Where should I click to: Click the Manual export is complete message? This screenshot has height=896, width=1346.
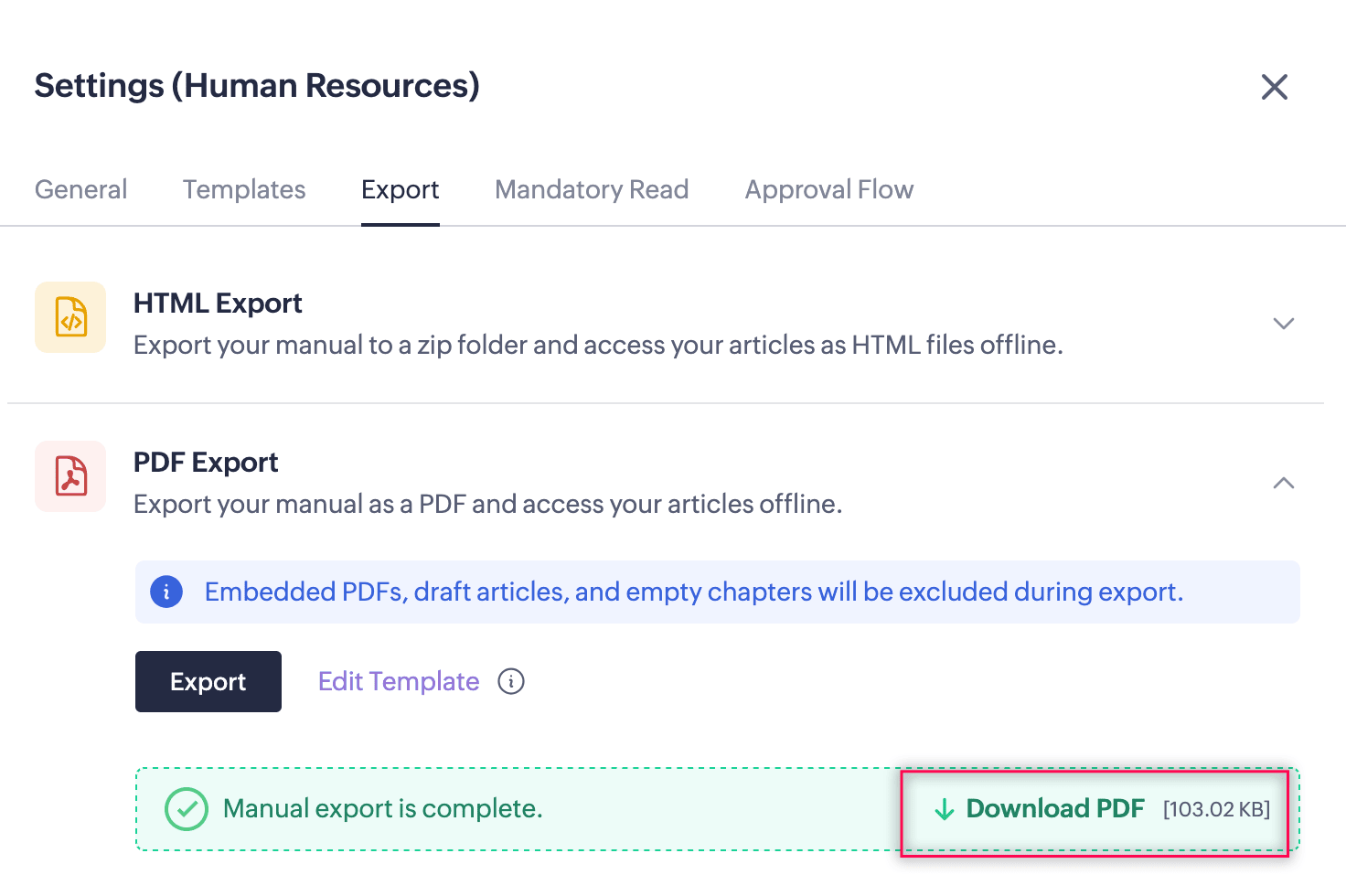pyautogui.click(x=383, y=809)
